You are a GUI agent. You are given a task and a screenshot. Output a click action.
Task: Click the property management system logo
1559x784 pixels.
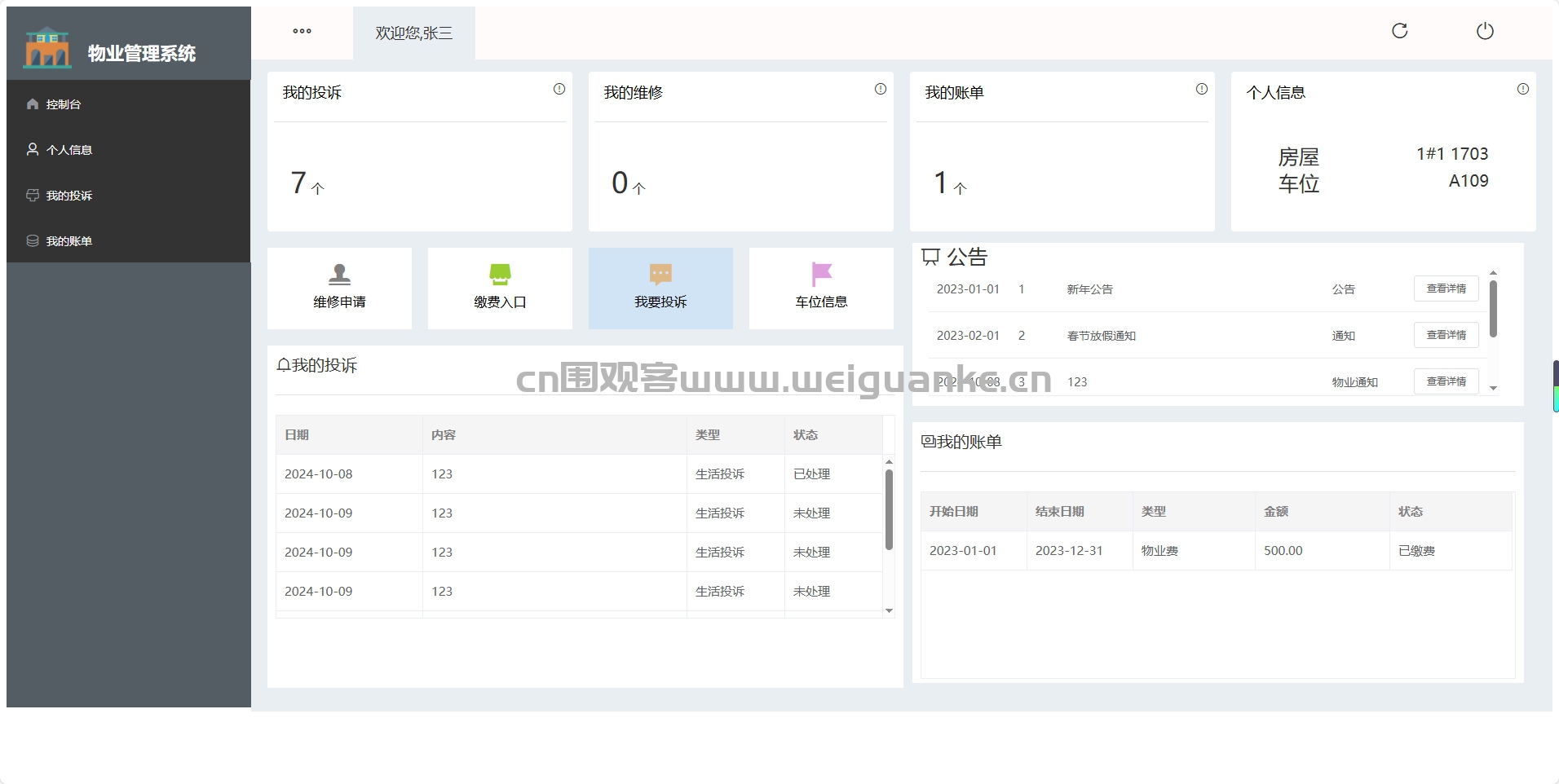(47, 47)
